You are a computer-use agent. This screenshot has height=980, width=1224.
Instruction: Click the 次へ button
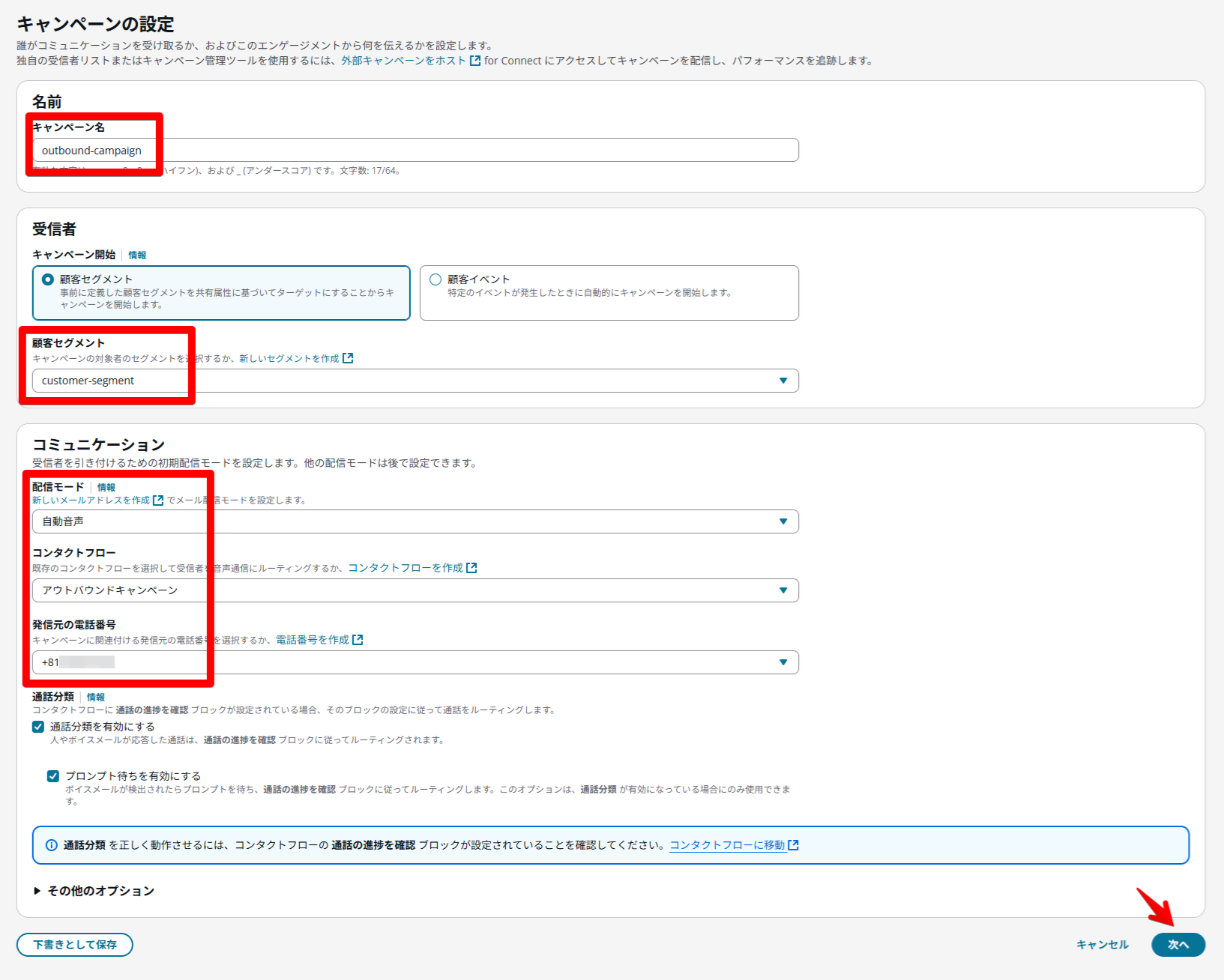[1178, 945]
